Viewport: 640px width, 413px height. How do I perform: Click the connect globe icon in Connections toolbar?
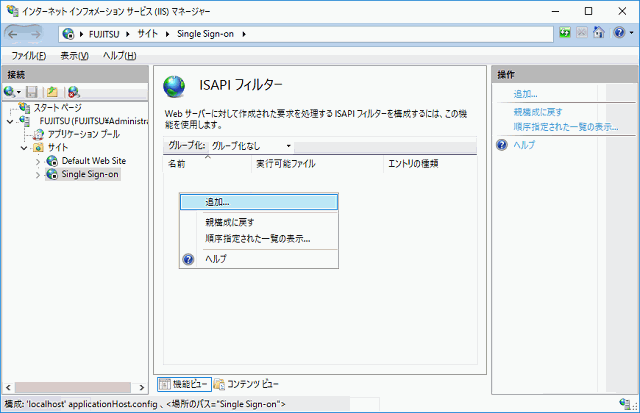[9, 92]
